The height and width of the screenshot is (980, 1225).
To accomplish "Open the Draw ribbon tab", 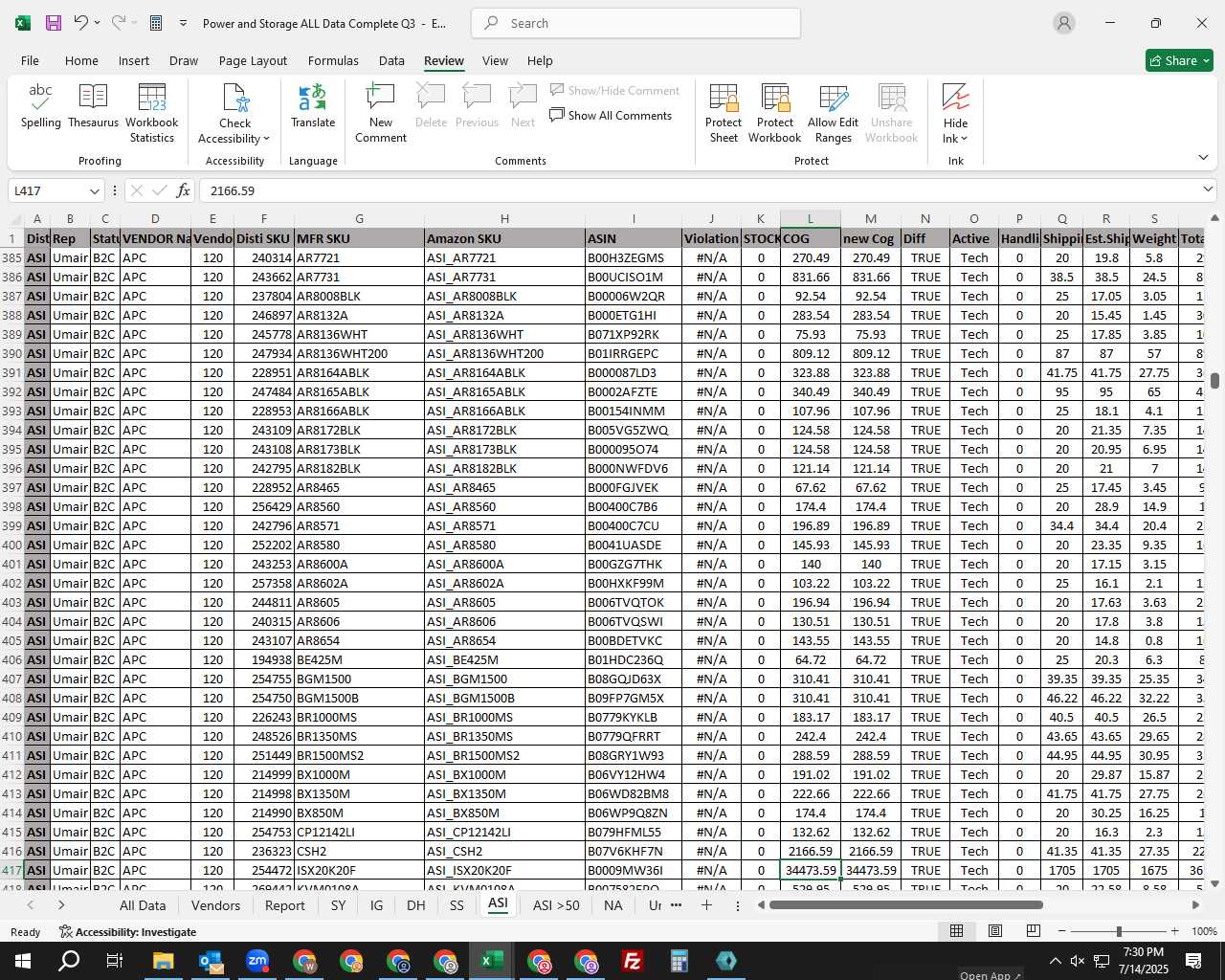I will 184,60.
